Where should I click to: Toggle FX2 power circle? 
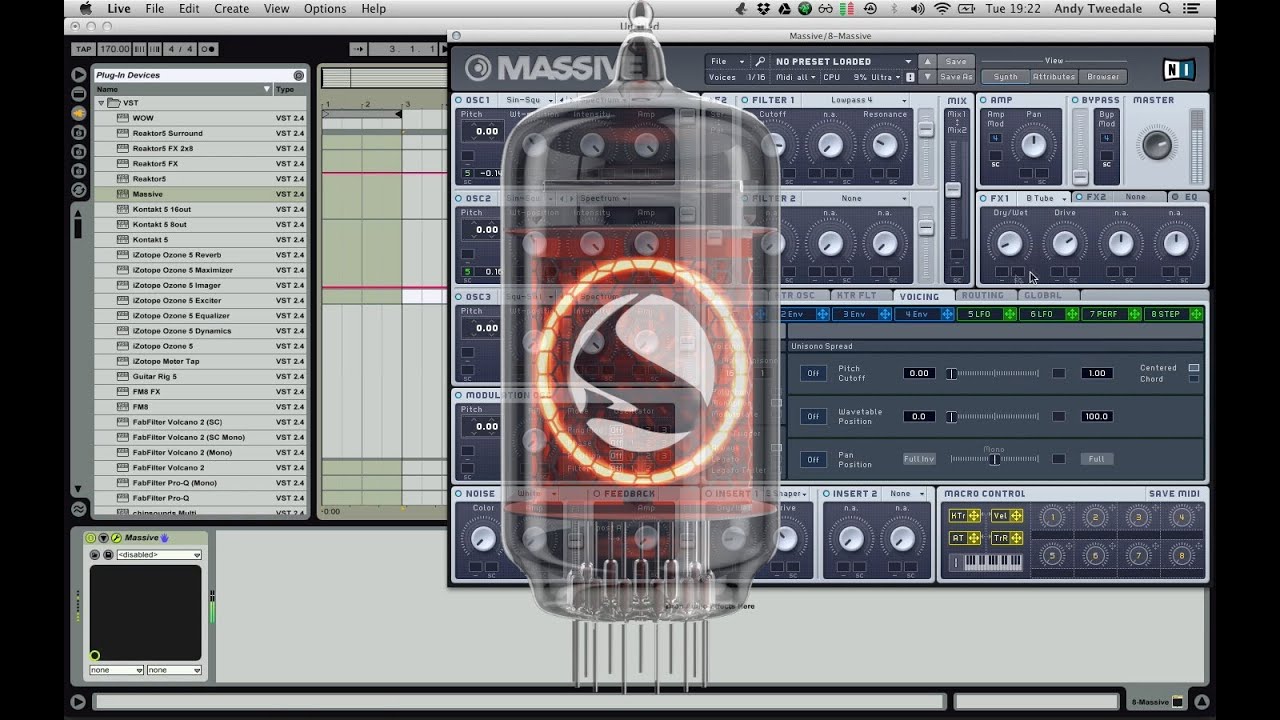[x=1079, y=197]
